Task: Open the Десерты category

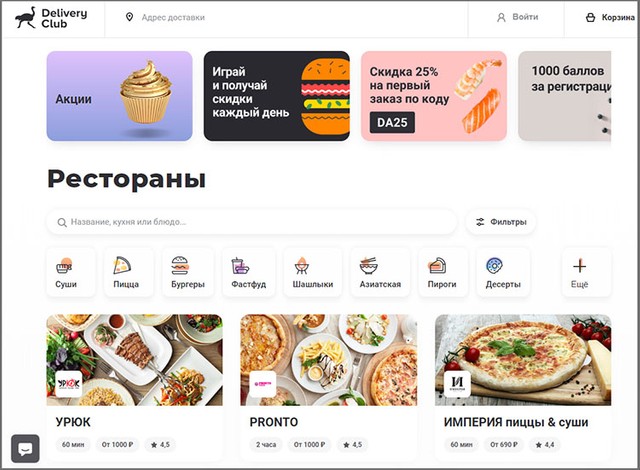Action: point(503,272)
